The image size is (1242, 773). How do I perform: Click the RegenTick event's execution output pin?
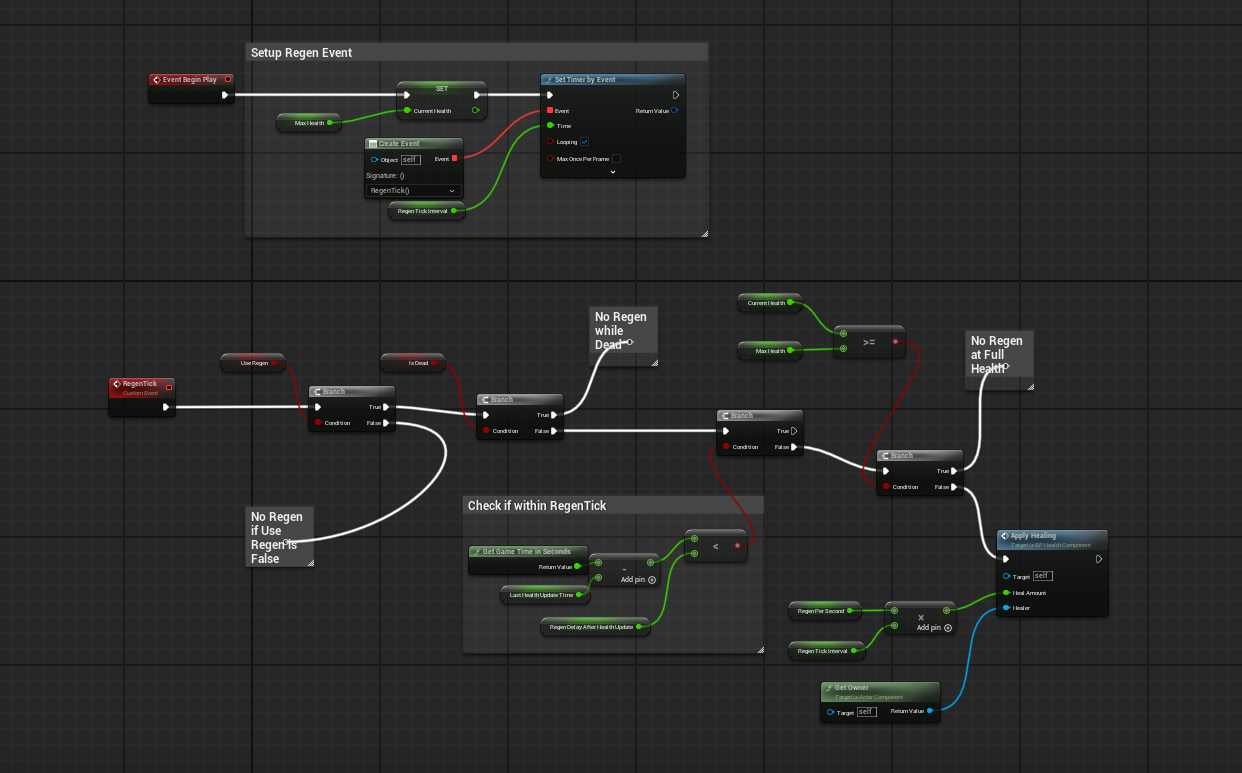165,407
